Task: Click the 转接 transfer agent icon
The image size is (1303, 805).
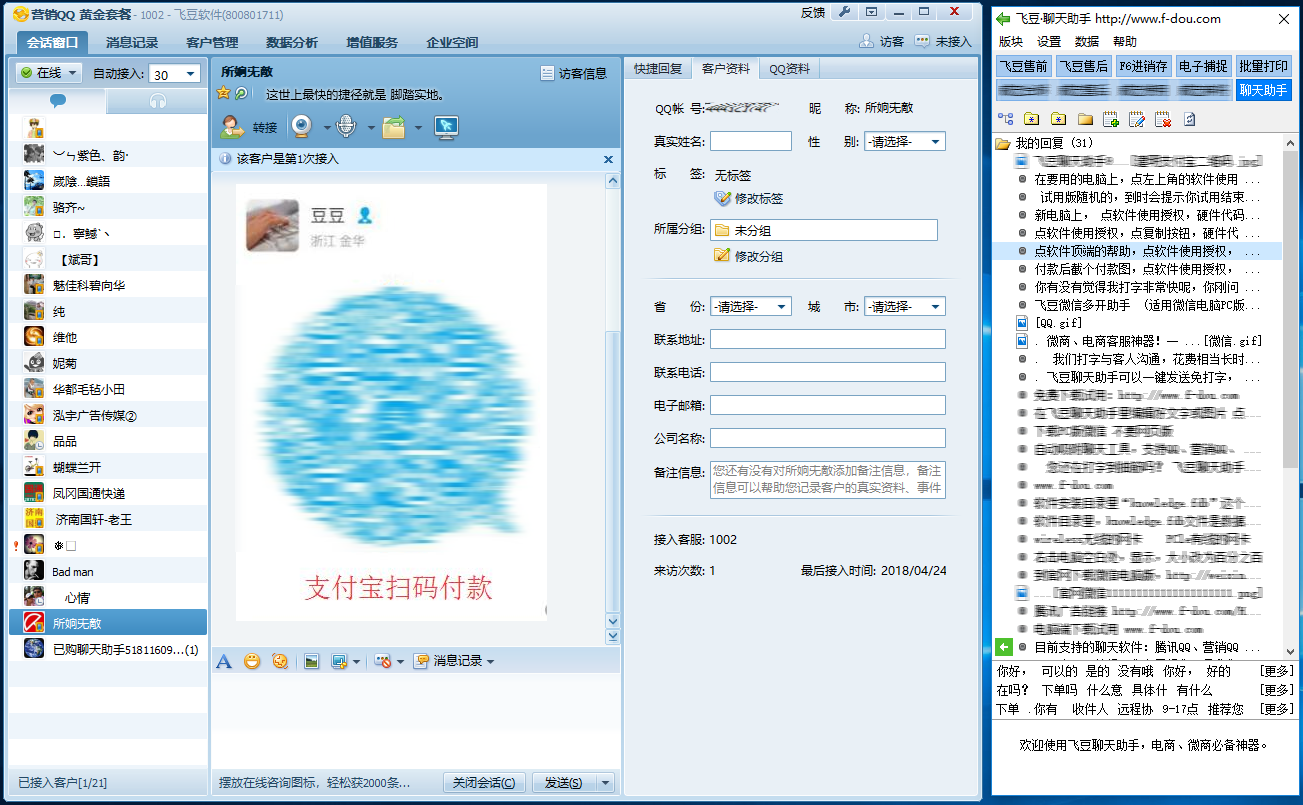Action: click(233, 127)
